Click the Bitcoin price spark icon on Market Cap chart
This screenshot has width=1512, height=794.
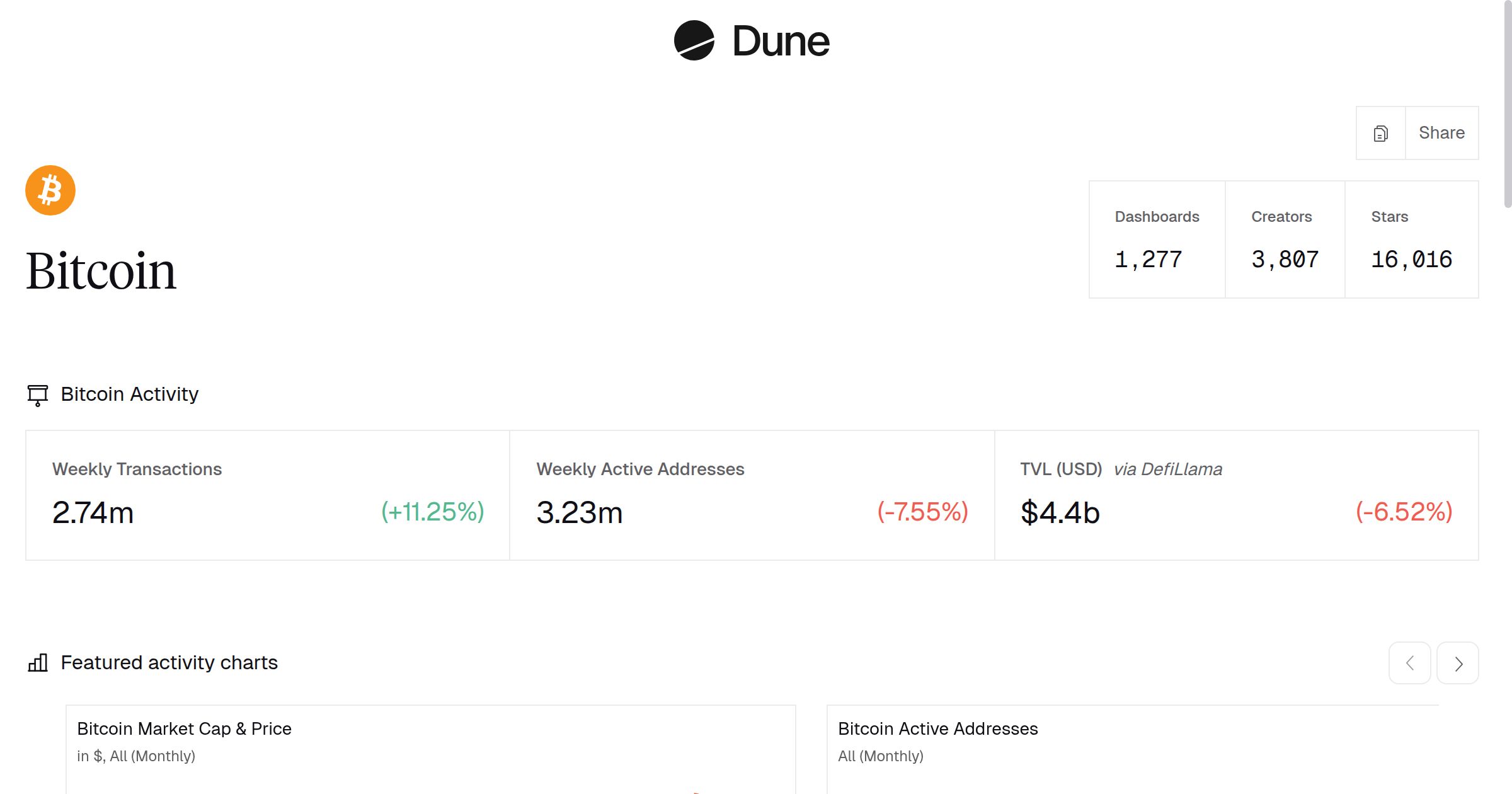pos(697,790)
